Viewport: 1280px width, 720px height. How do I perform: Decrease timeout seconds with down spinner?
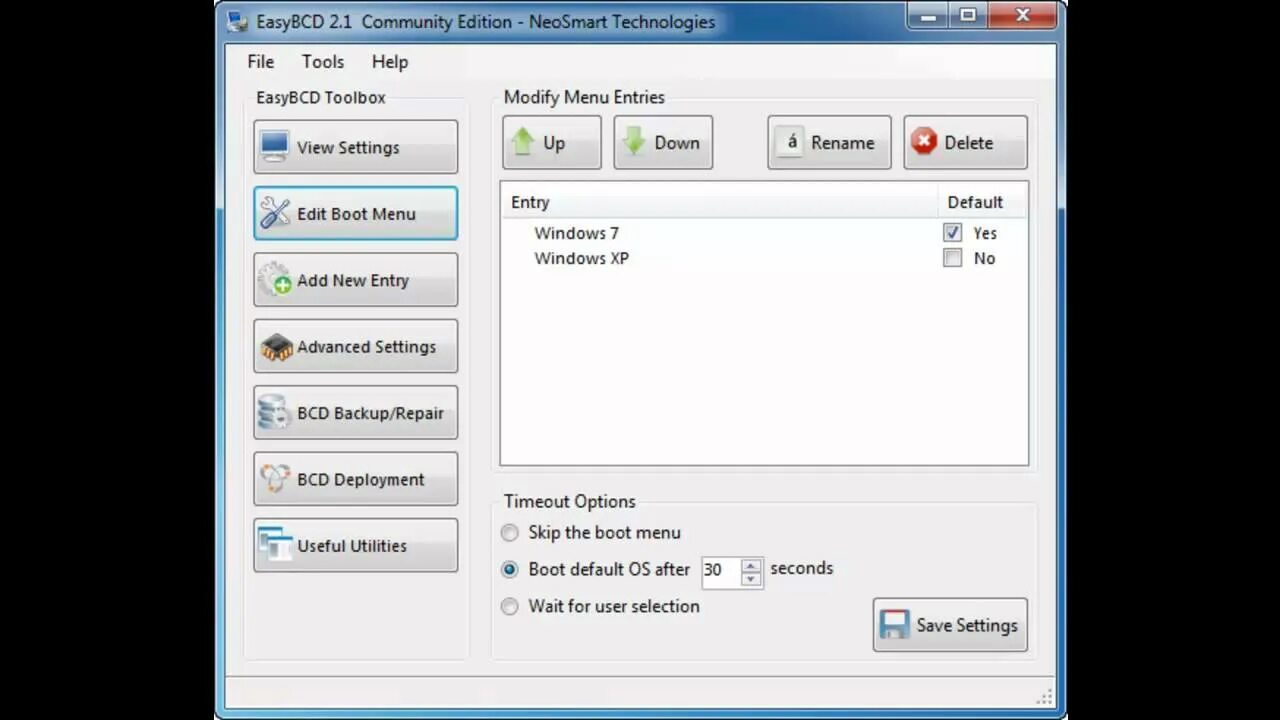point(751,578)
